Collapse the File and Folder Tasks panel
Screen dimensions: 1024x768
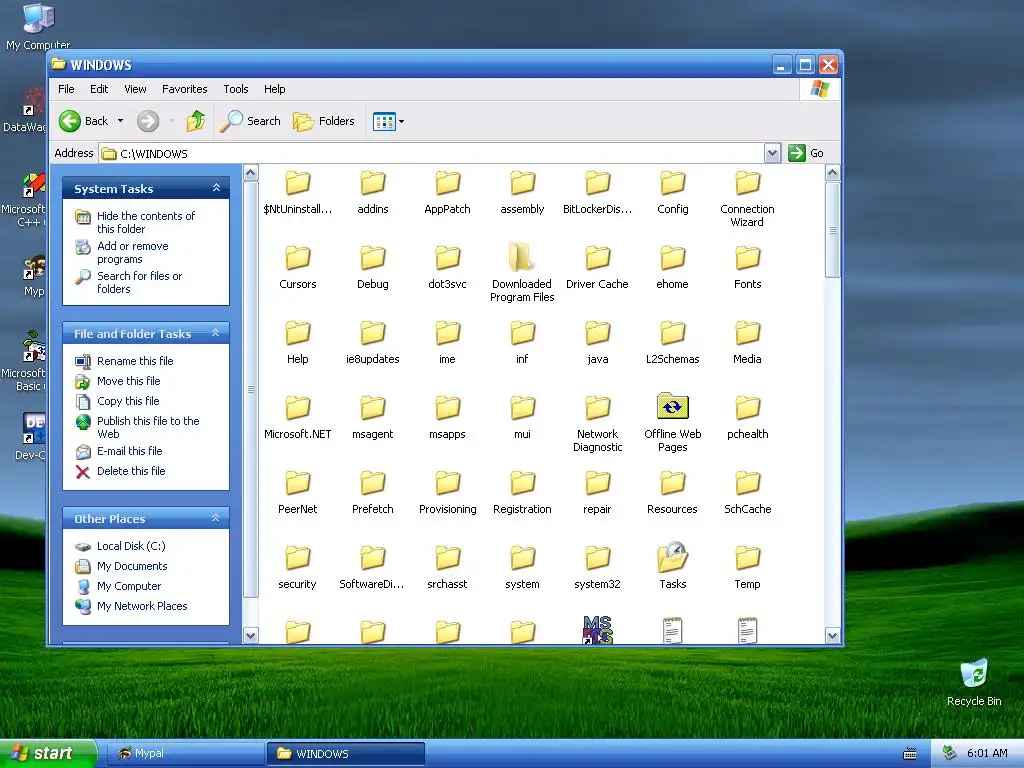(x=216, y=333)
